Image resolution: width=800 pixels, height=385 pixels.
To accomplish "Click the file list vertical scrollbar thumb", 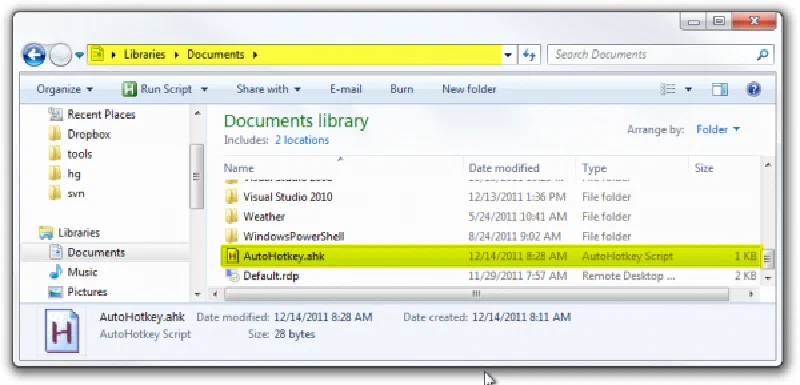I will (x=767, y=258).
